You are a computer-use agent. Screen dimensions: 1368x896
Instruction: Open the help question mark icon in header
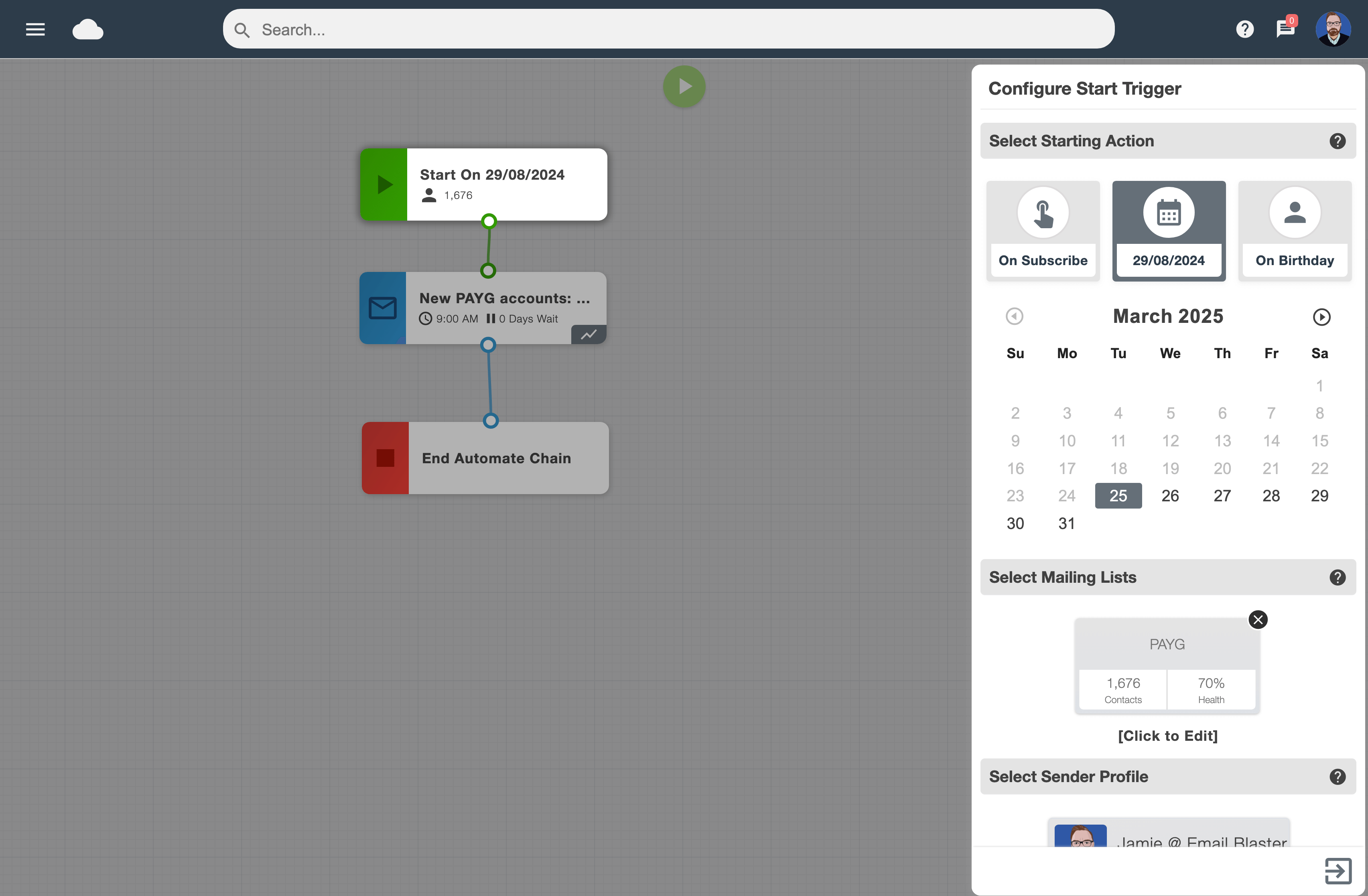pos(1245,29)
